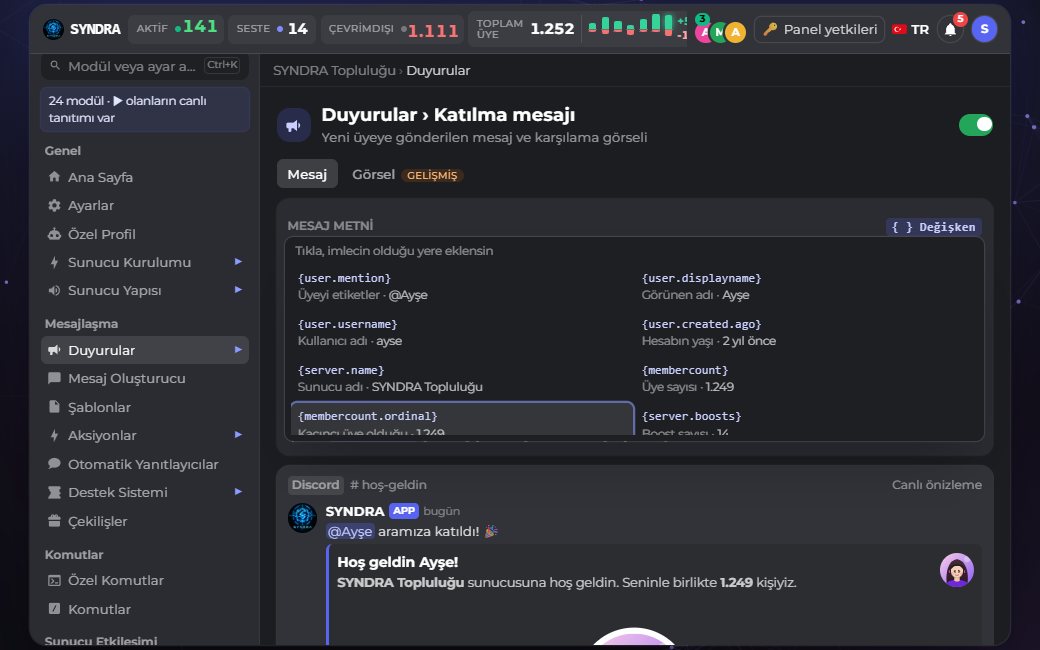Click the Mesaj Oluşturucu chat icon

point(54,378)
